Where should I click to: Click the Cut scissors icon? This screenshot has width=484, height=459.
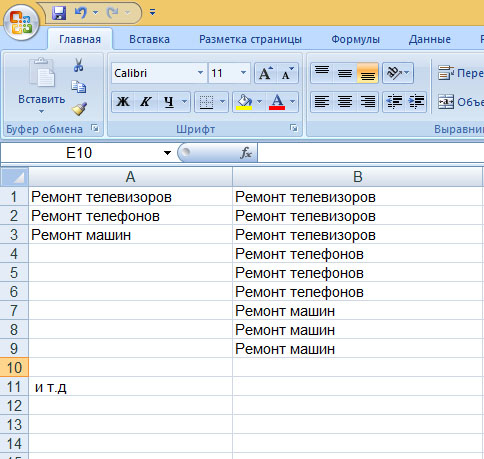click(x=78, y=65)
